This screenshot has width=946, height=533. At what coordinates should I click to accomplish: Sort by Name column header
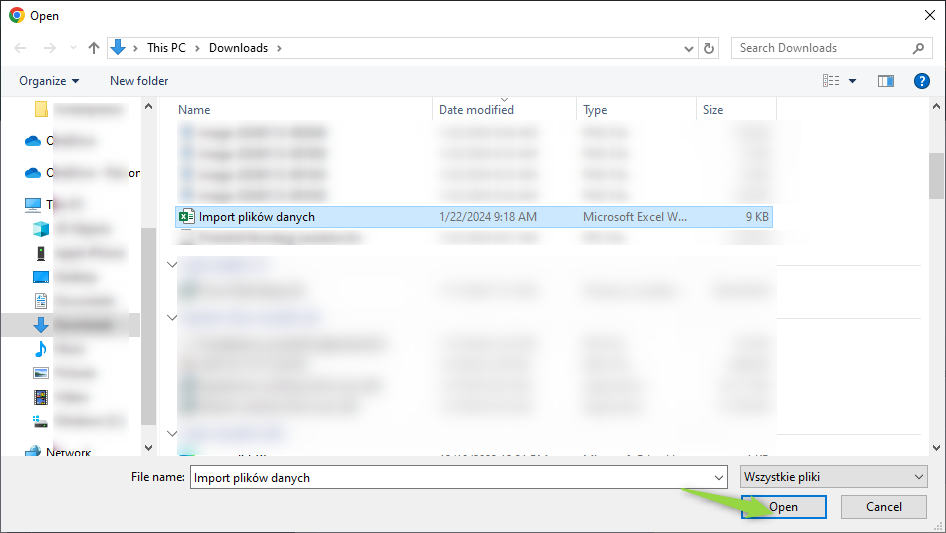[195, 110]
